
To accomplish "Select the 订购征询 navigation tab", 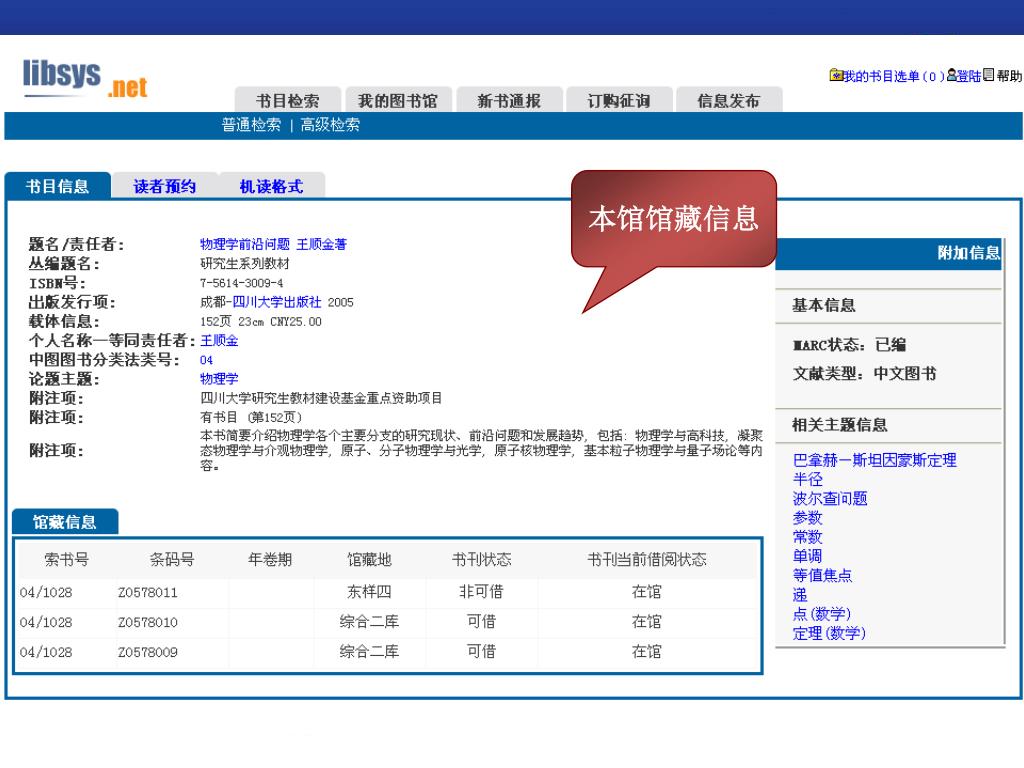I will click(619, 100).
